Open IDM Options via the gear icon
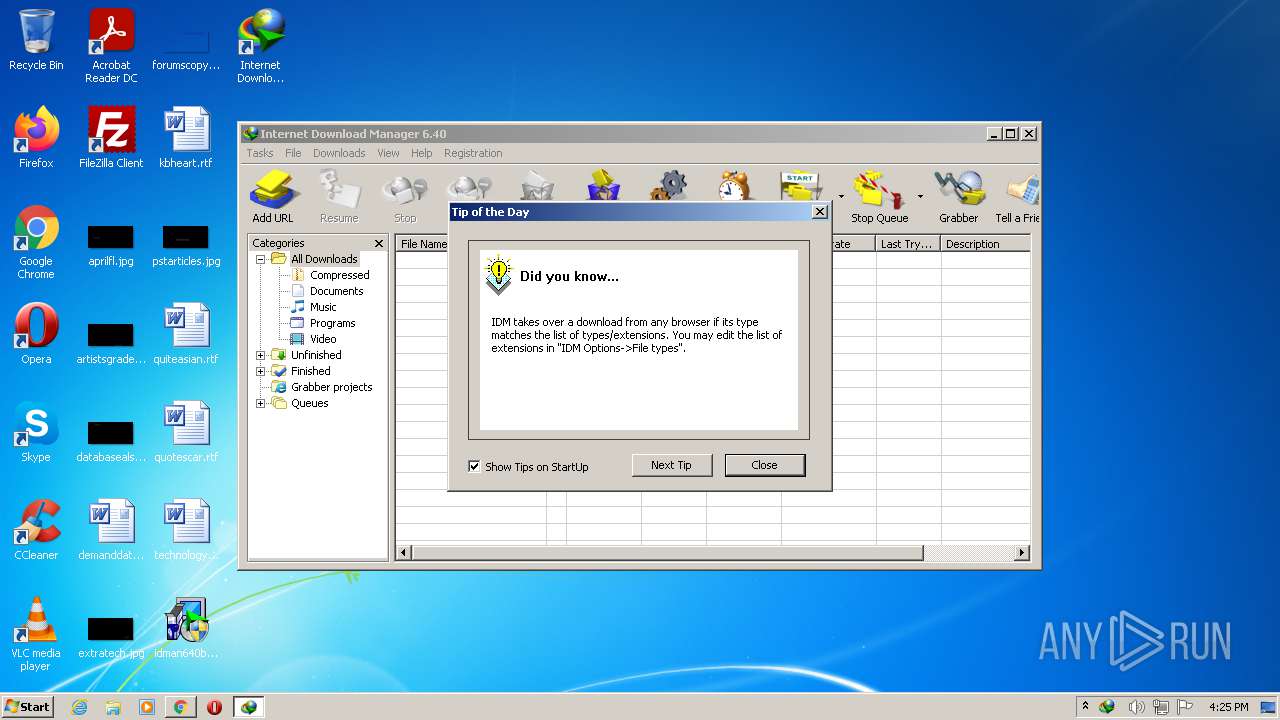Screen dimensions: 1280x720 tap(669, 187)
